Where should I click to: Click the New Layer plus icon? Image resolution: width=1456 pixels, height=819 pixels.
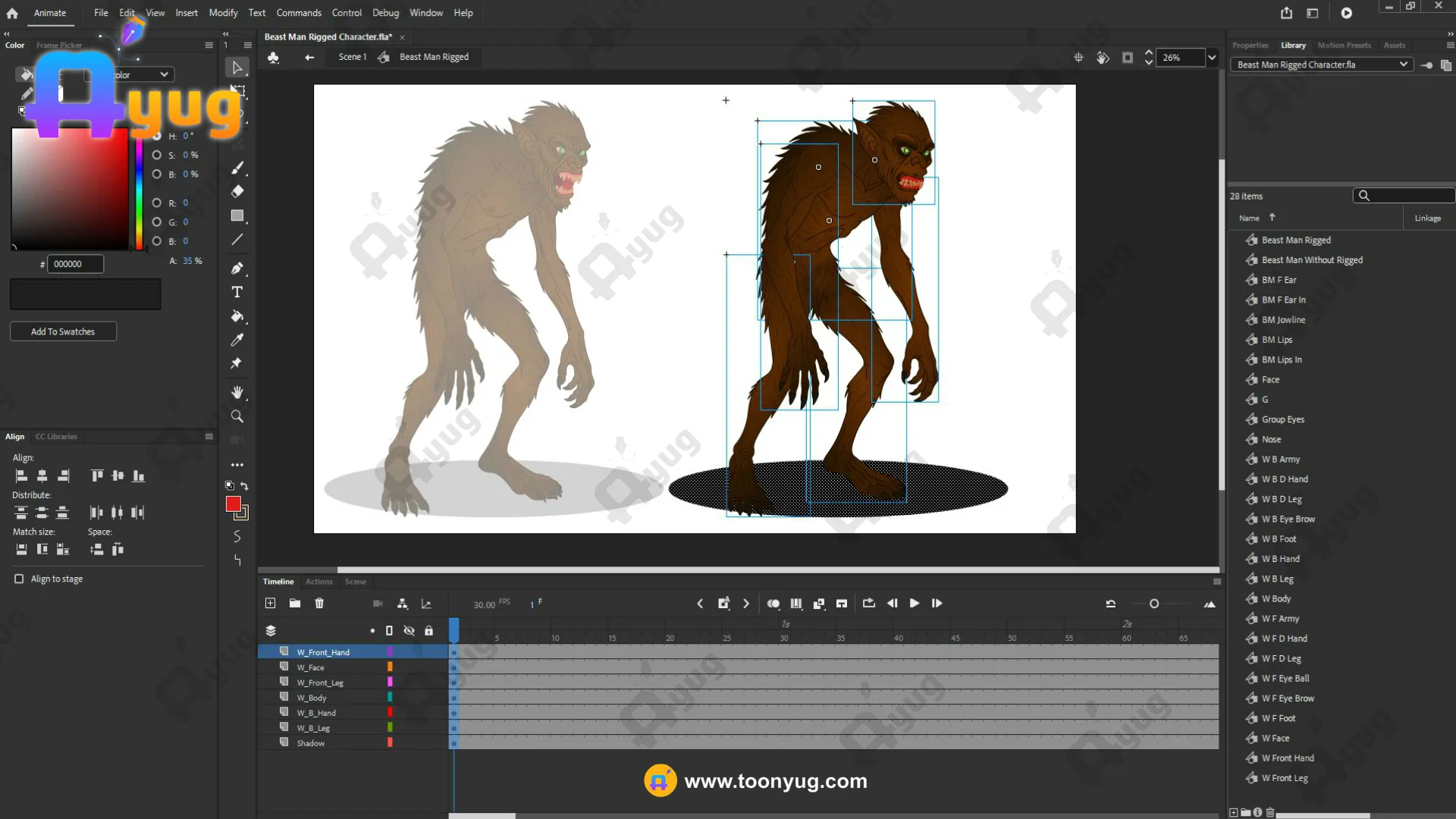coord(270,604)
